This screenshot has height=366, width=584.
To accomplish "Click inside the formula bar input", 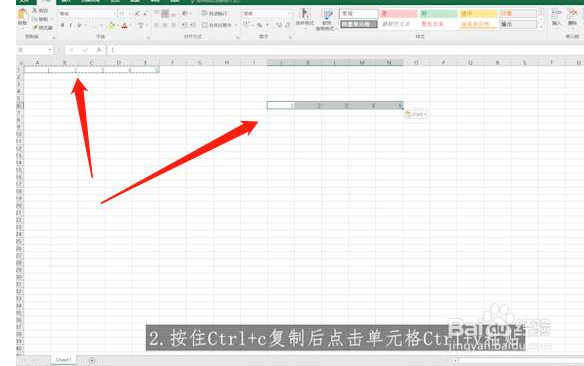I will point(345,50).
